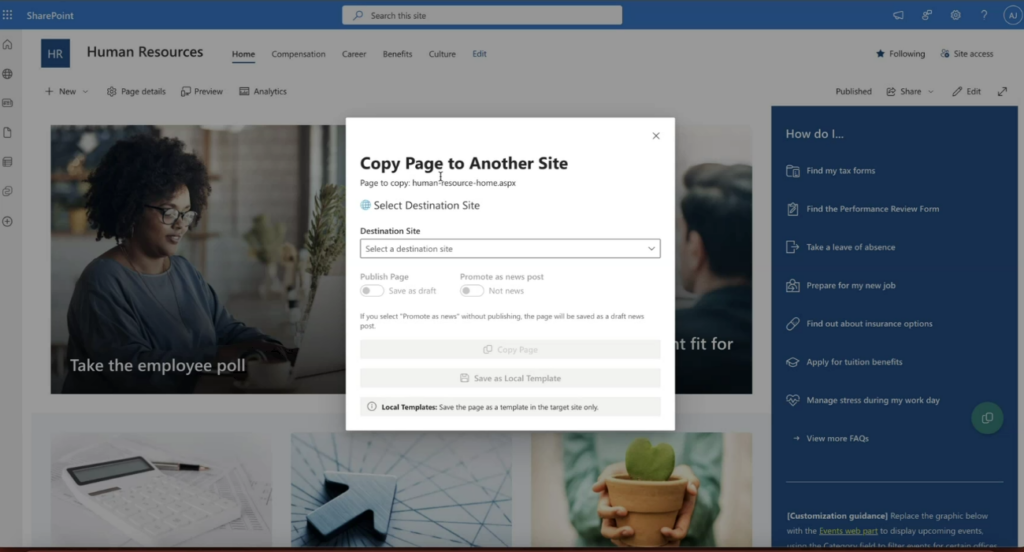Click the SharePoint brand text
Image resolution: width=1024 pixels, height=552 pixels.
(50, 15)
